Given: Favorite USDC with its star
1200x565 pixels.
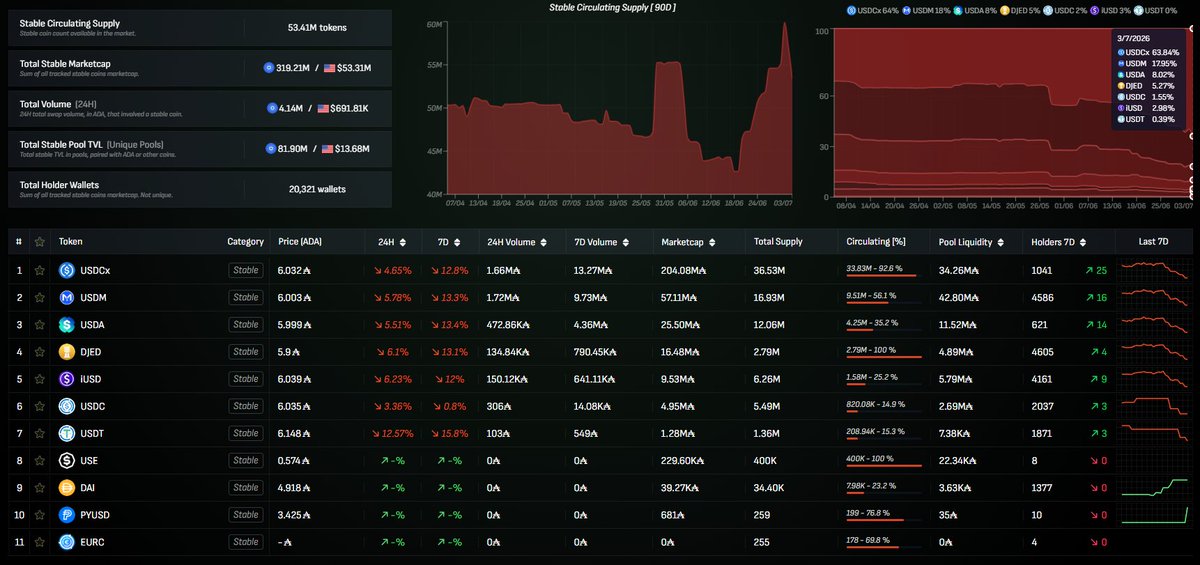Looking at the screenshot, I should click(x=40, y=406).
